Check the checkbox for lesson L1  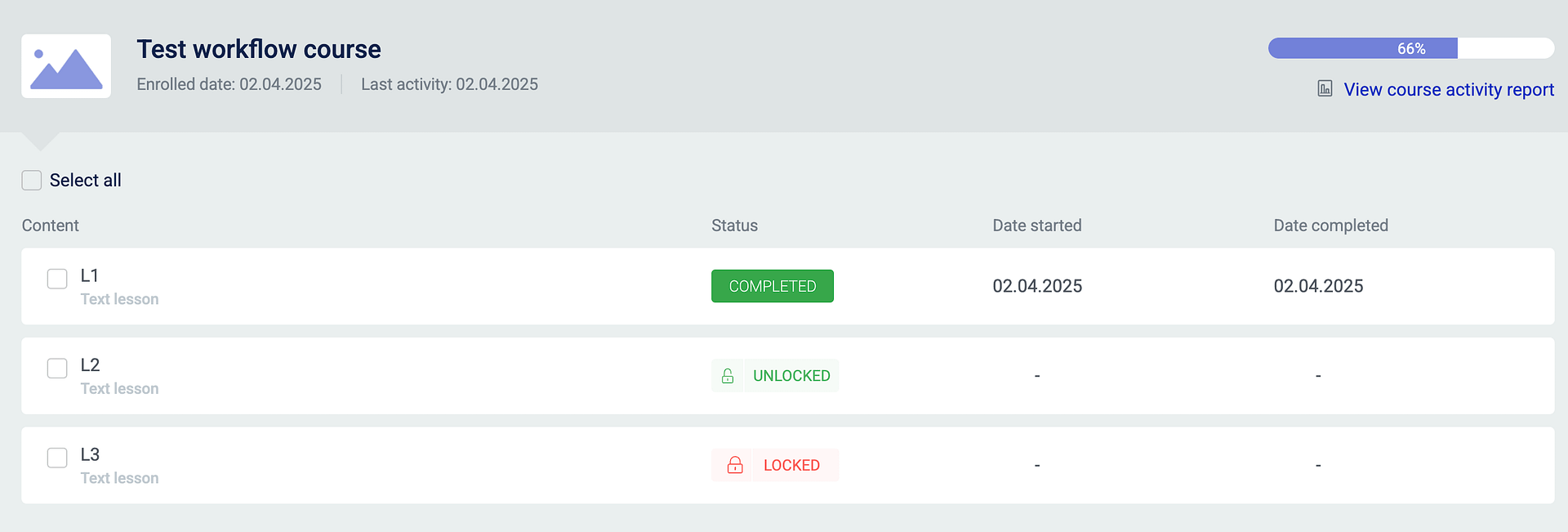click(57, 279)
